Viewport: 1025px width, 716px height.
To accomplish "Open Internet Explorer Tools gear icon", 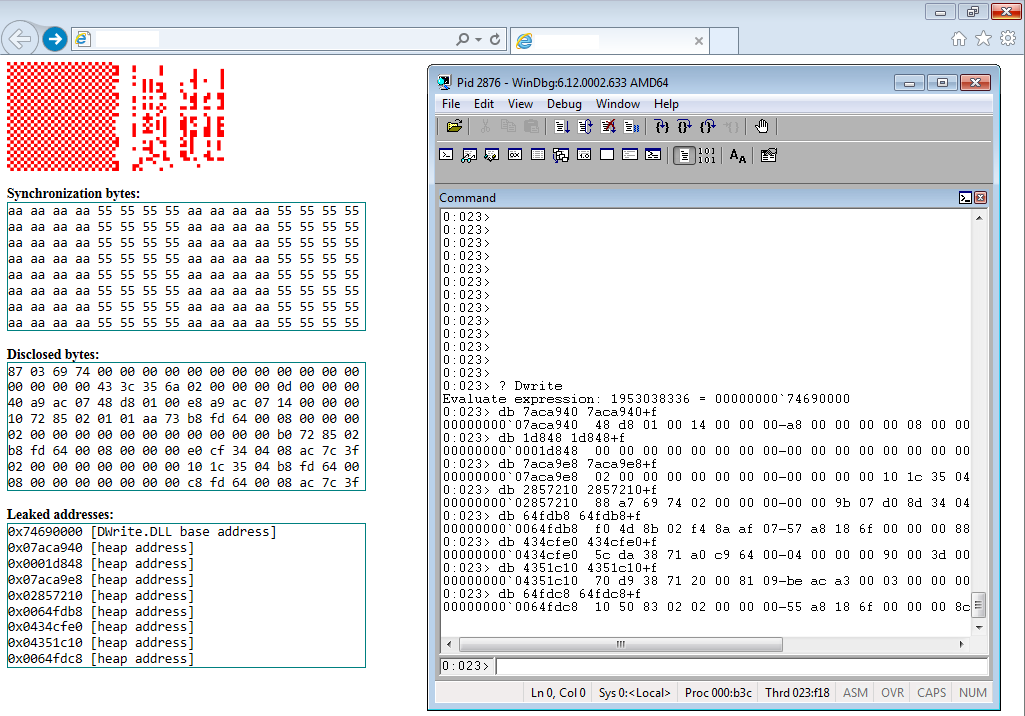I will pyautogui.click(x=1008, y=38).
